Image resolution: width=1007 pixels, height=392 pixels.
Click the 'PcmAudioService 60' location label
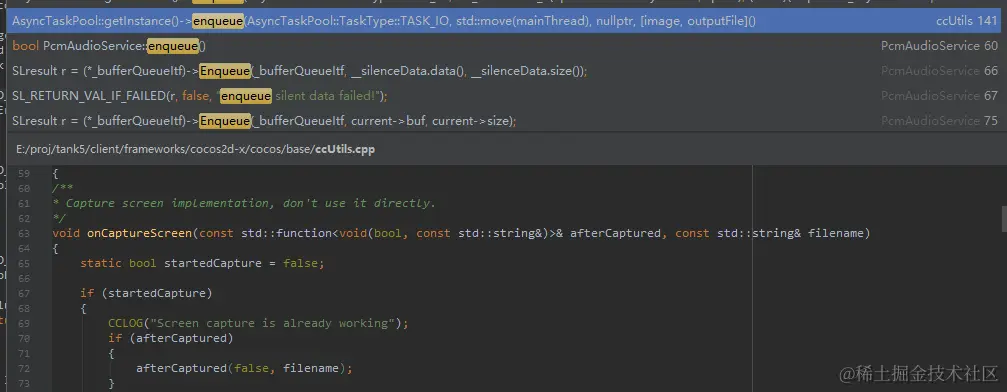point(940,46)
